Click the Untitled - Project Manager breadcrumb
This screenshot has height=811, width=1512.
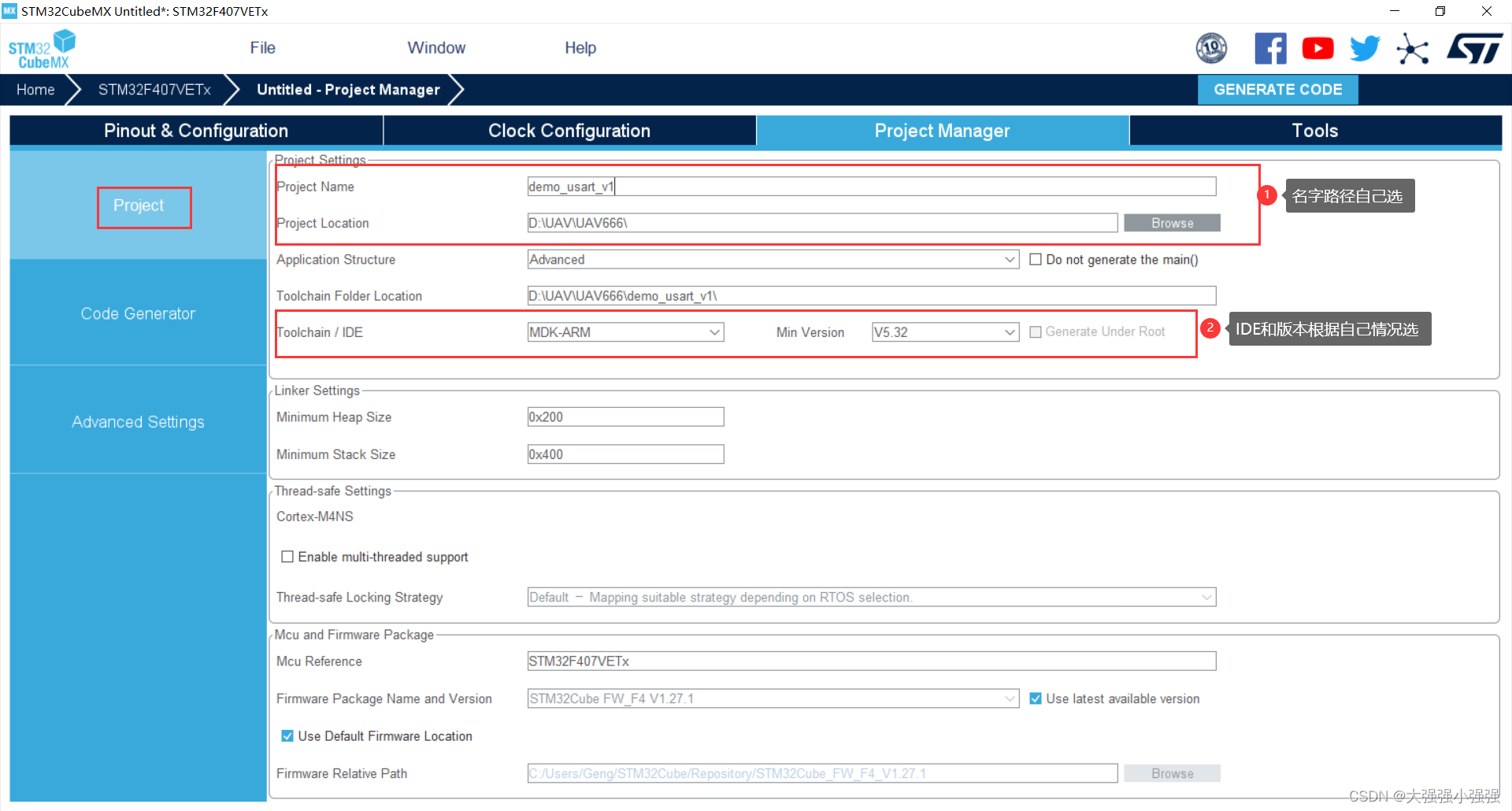(348, 90)
